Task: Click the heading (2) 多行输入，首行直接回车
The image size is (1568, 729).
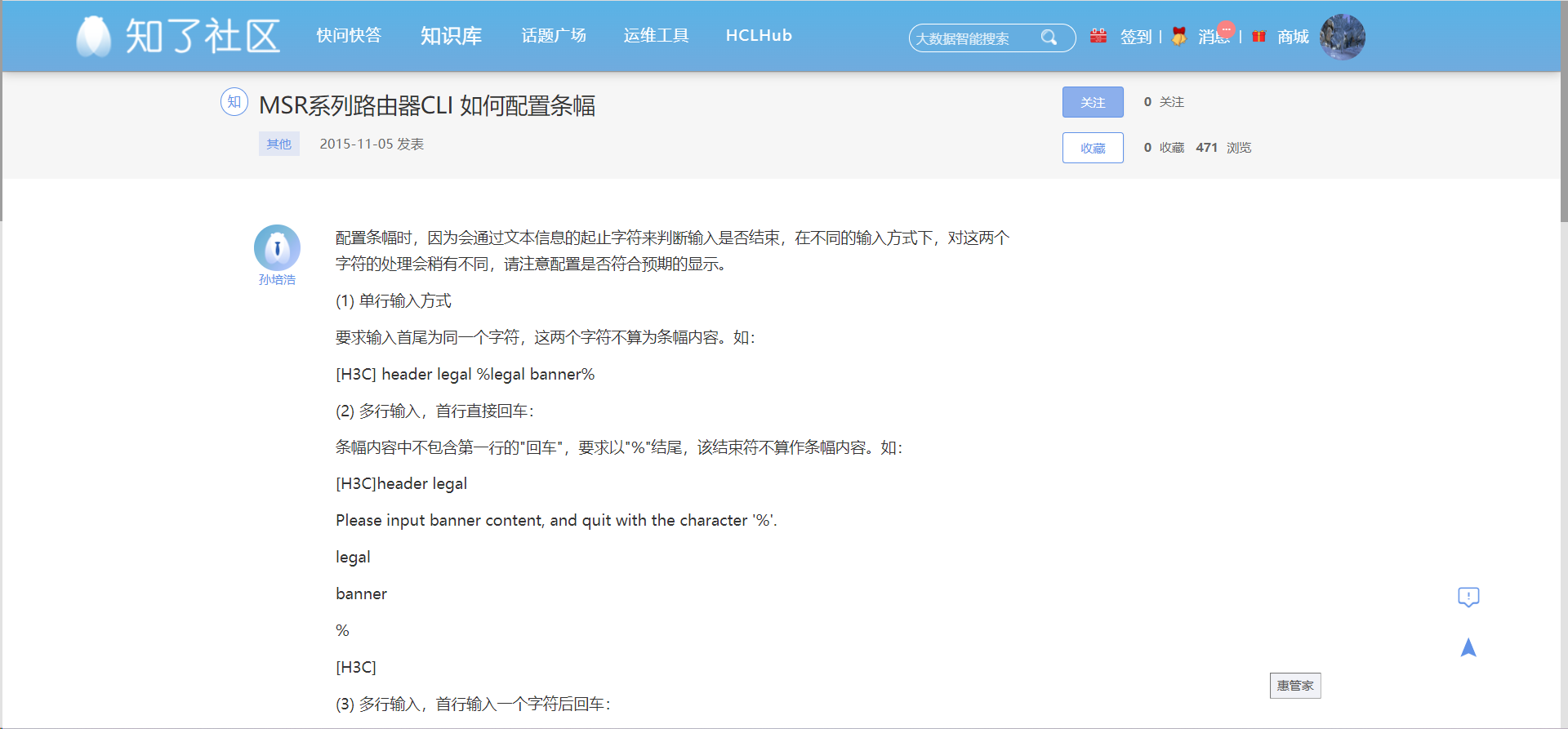Action: 434,411
